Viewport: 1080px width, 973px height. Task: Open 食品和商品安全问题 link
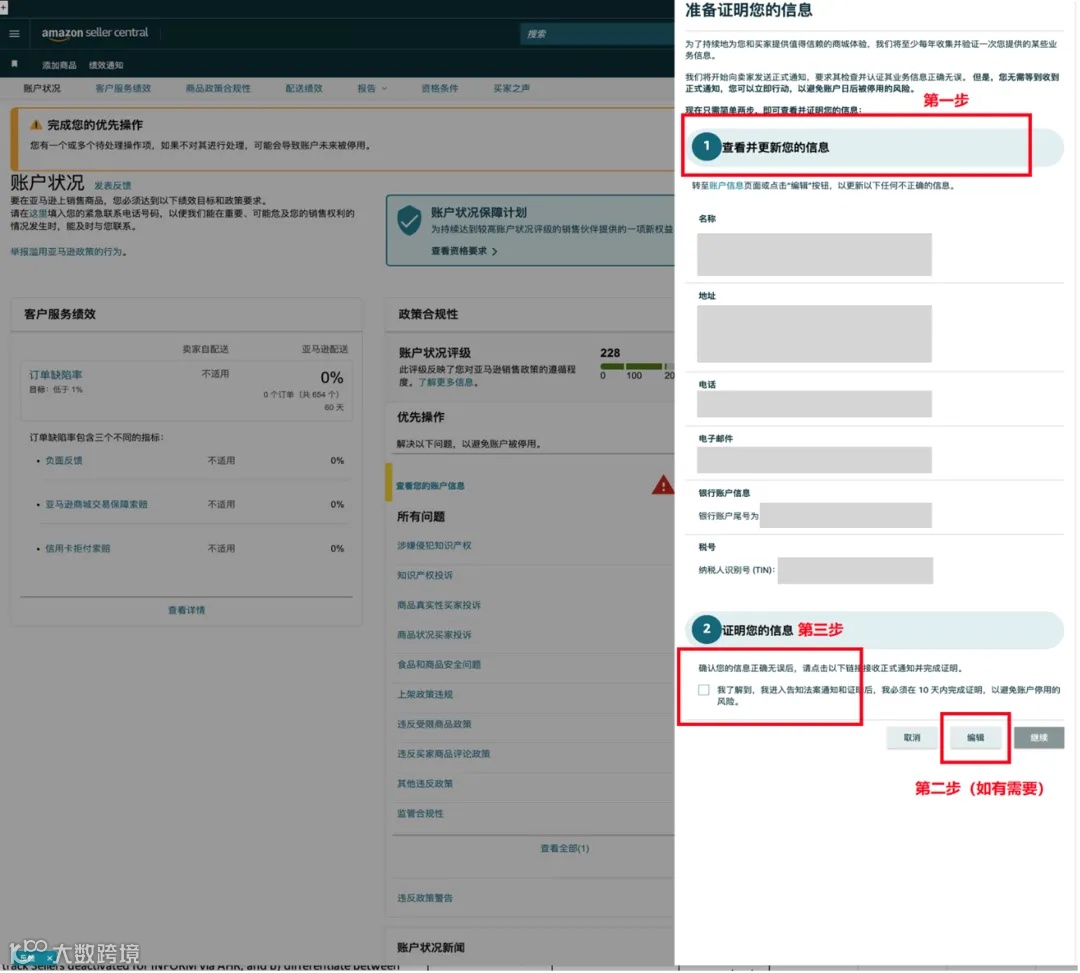coord(439,665)
